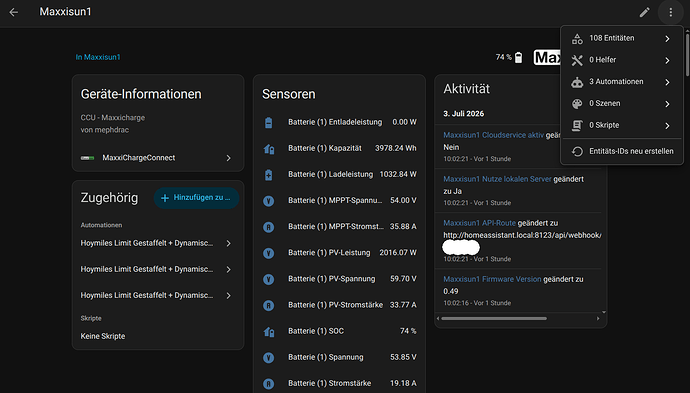Click the back arrow icon

tap(14, 12)
